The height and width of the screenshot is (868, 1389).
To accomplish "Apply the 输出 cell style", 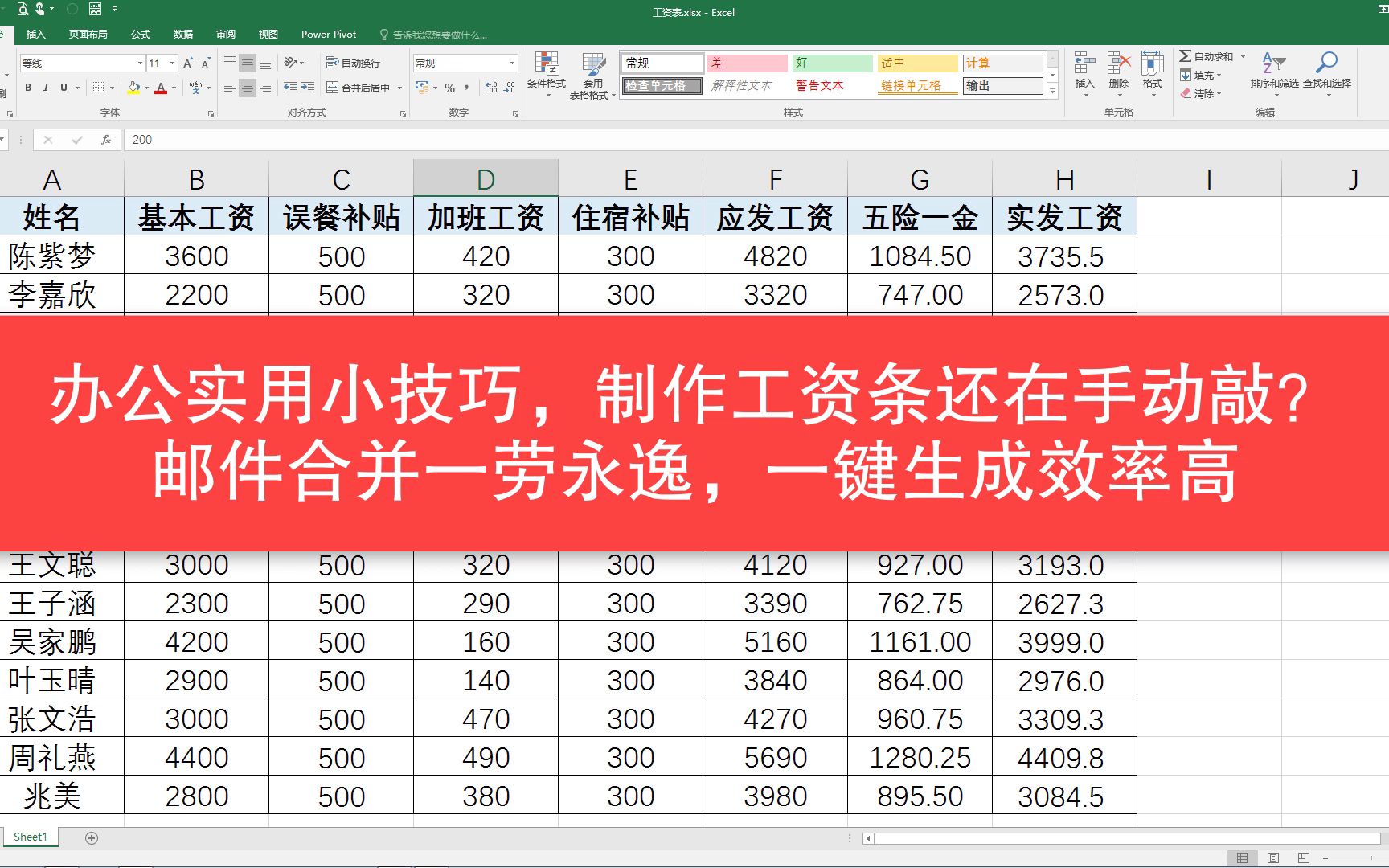I will click(x=1002, y=86).
